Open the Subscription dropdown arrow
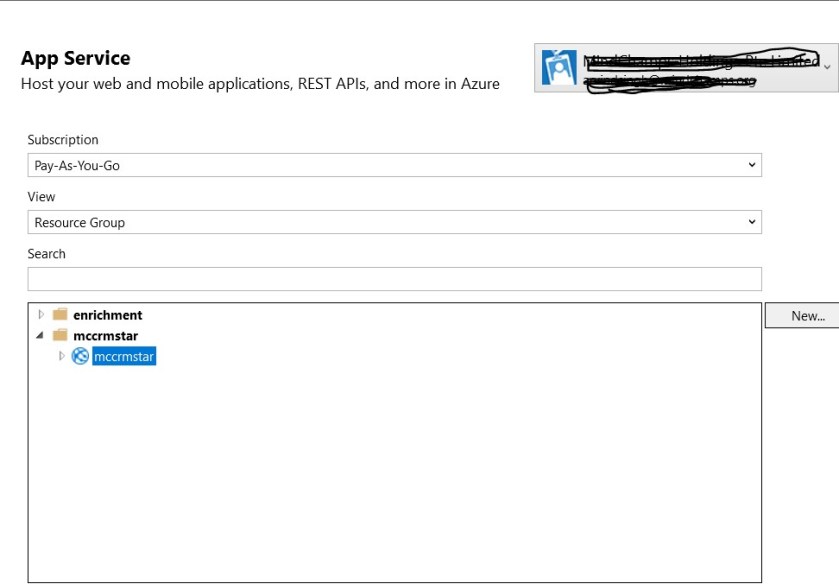Viewport: 839px width, 584px height. [x=751, y=165]
